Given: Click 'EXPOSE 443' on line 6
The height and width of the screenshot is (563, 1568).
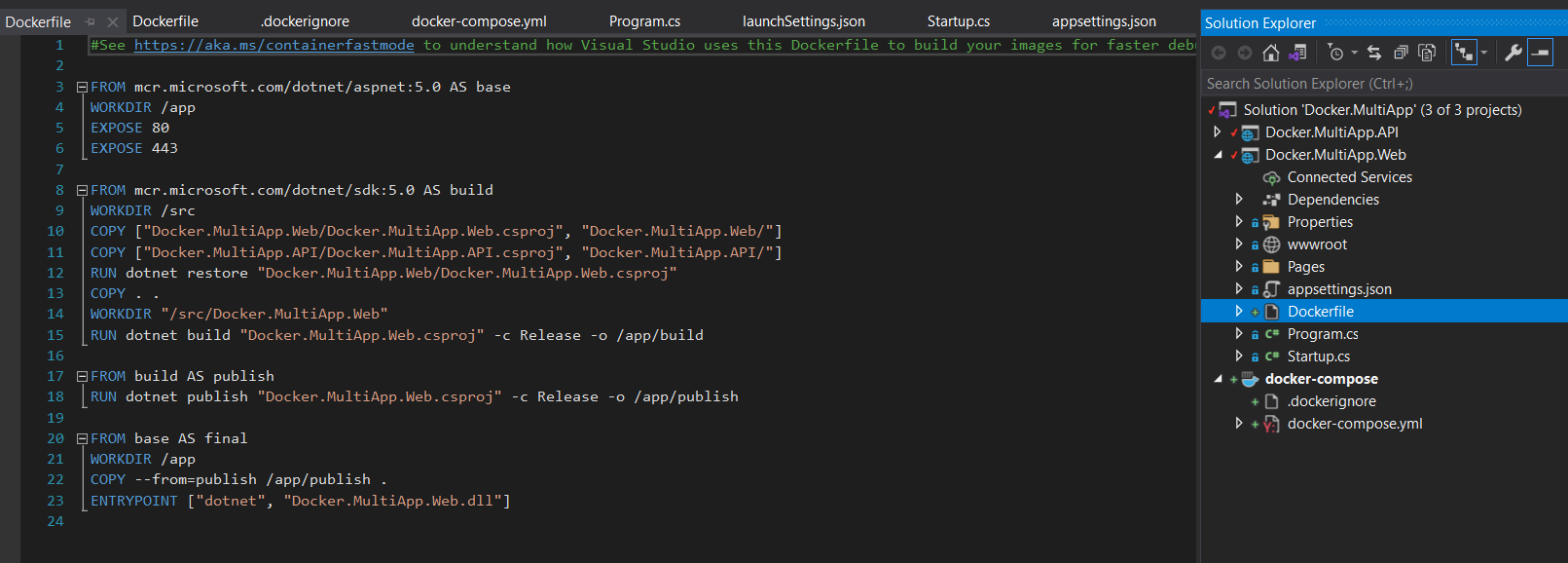Looking at the screenshot, I should [134, 148].
